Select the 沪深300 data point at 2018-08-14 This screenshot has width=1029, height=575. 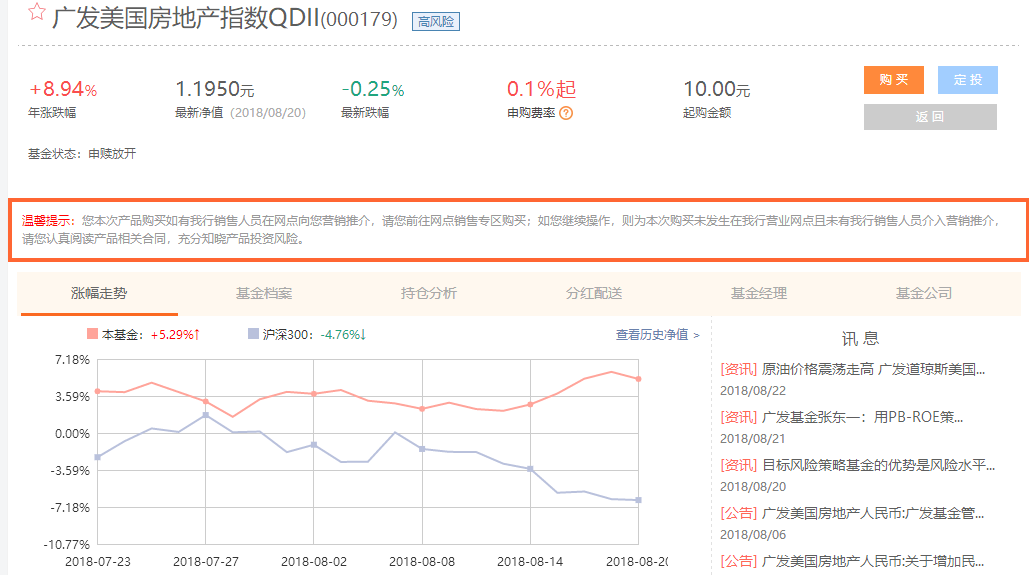tap(530, 469)
